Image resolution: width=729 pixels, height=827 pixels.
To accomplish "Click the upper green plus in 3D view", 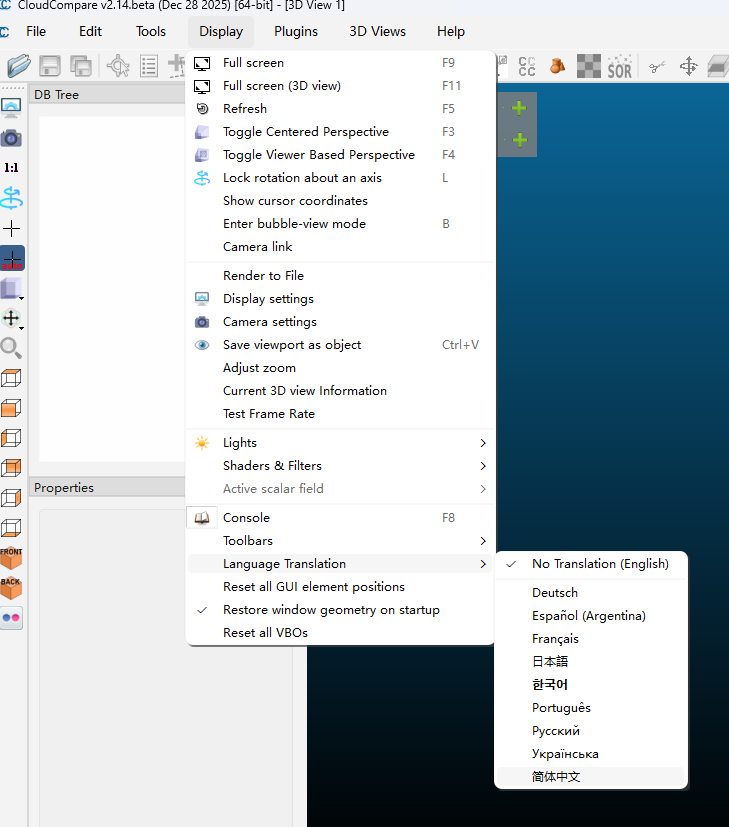I will click(519, 108).
